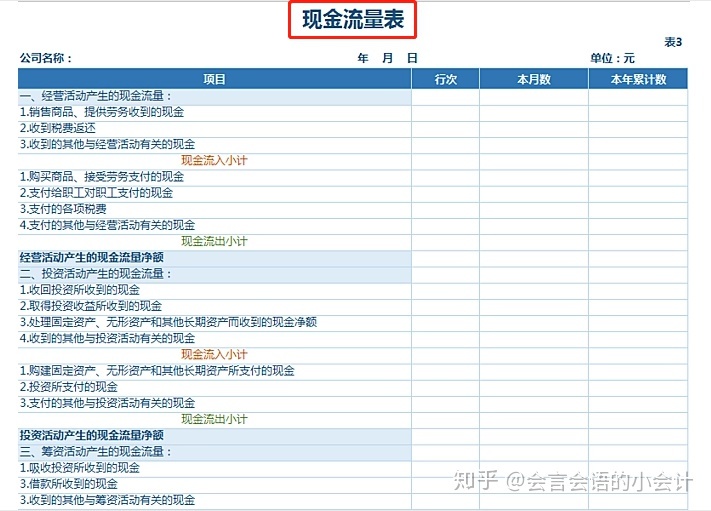
Task: Select the 公司名称 label
Action: click(x=46, y=58)
